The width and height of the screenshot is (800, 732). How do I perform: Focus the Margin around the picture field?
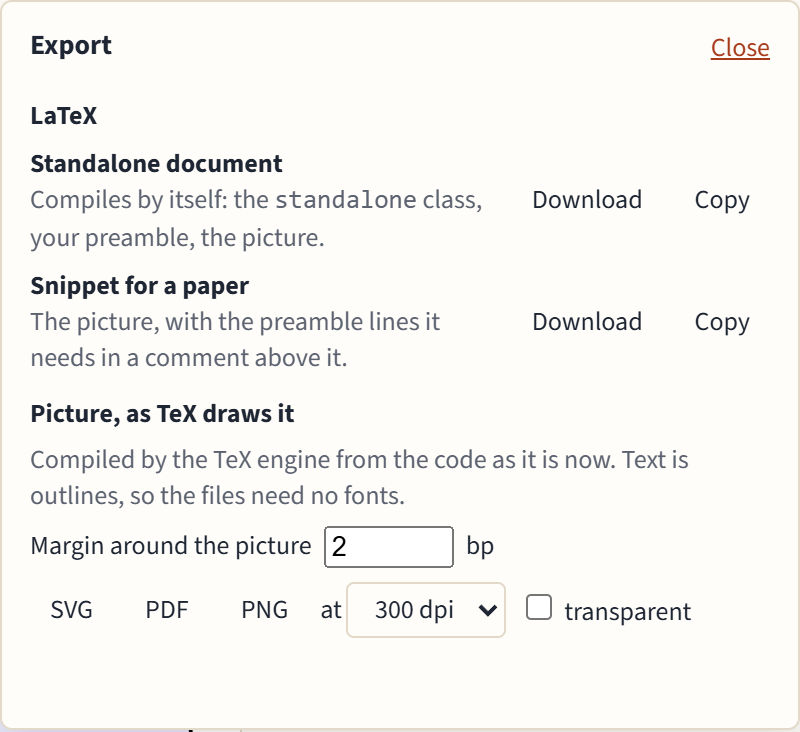389,547
